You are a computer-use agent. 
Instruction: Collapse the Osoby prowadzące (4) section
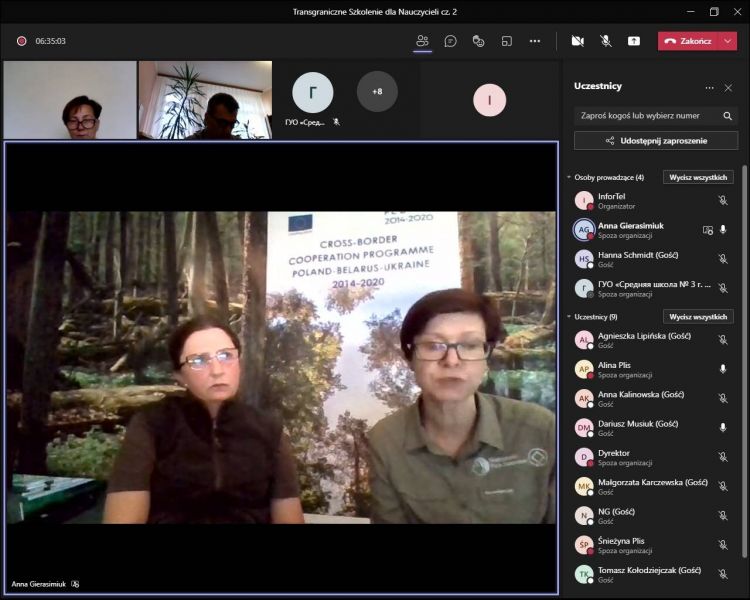click(569, 177)
